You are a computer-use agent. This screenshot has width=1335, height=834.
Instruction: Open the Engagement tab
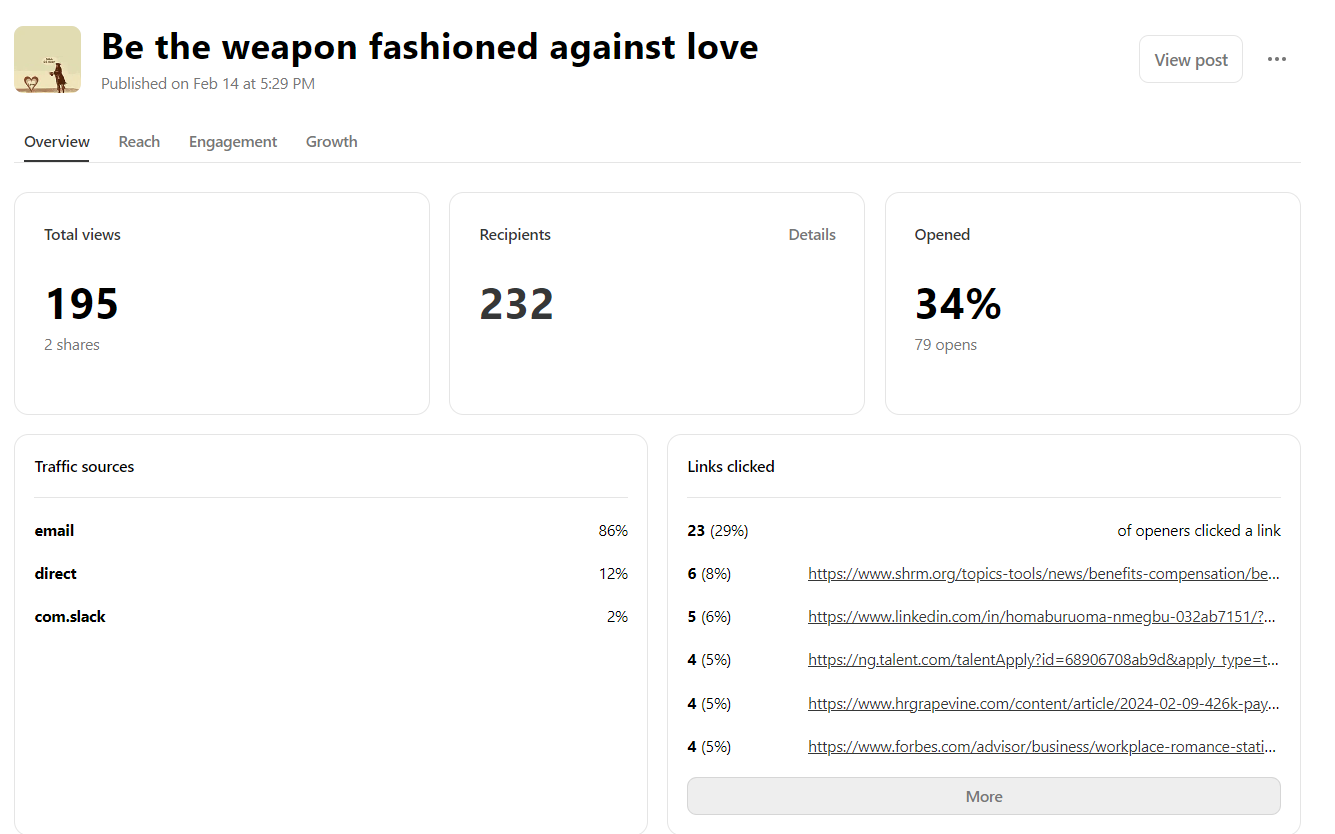(x=233, y=142)
